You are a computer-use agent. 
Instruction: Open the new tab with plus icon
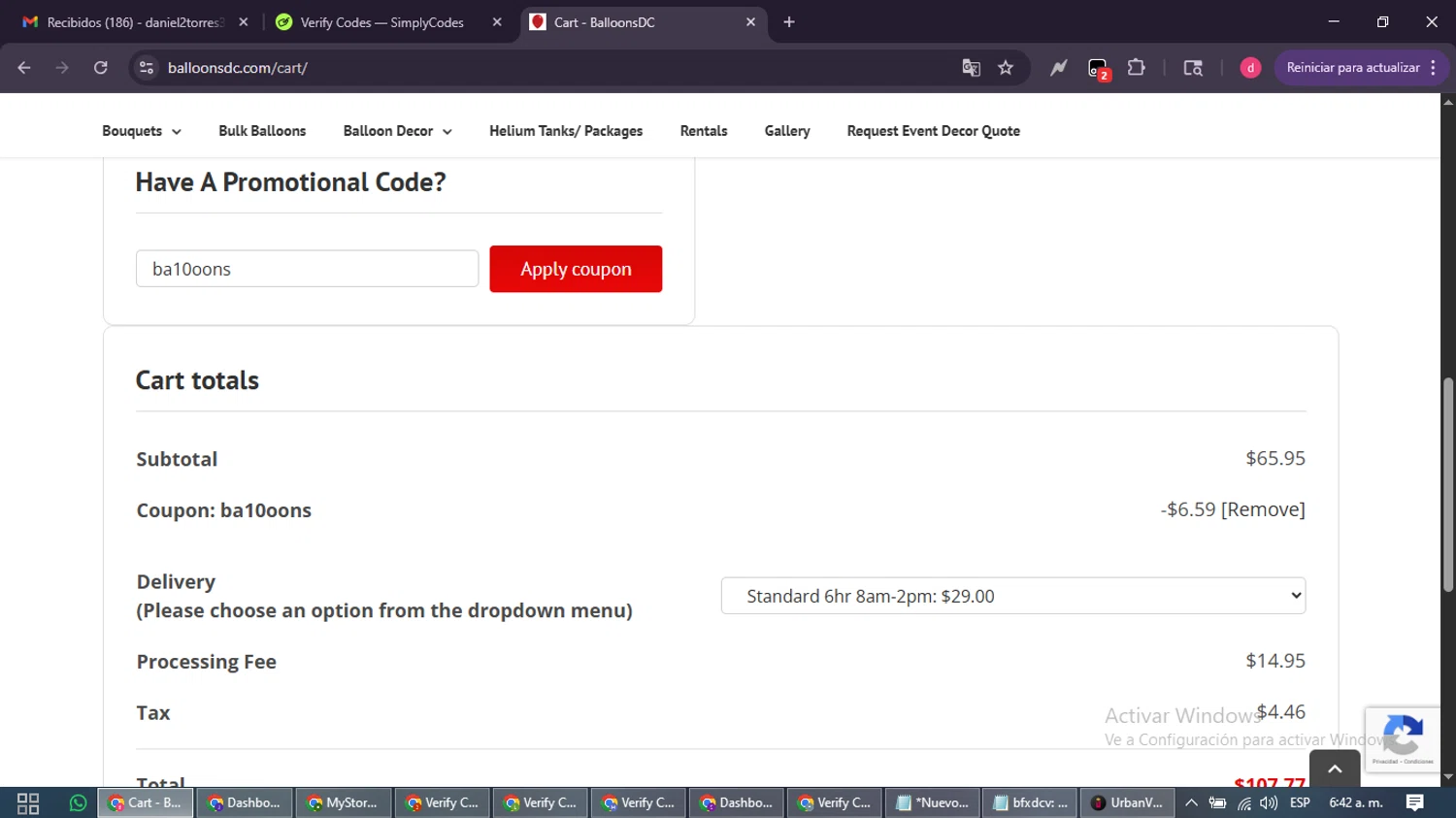pyautogui.click(x=789, y=22)
